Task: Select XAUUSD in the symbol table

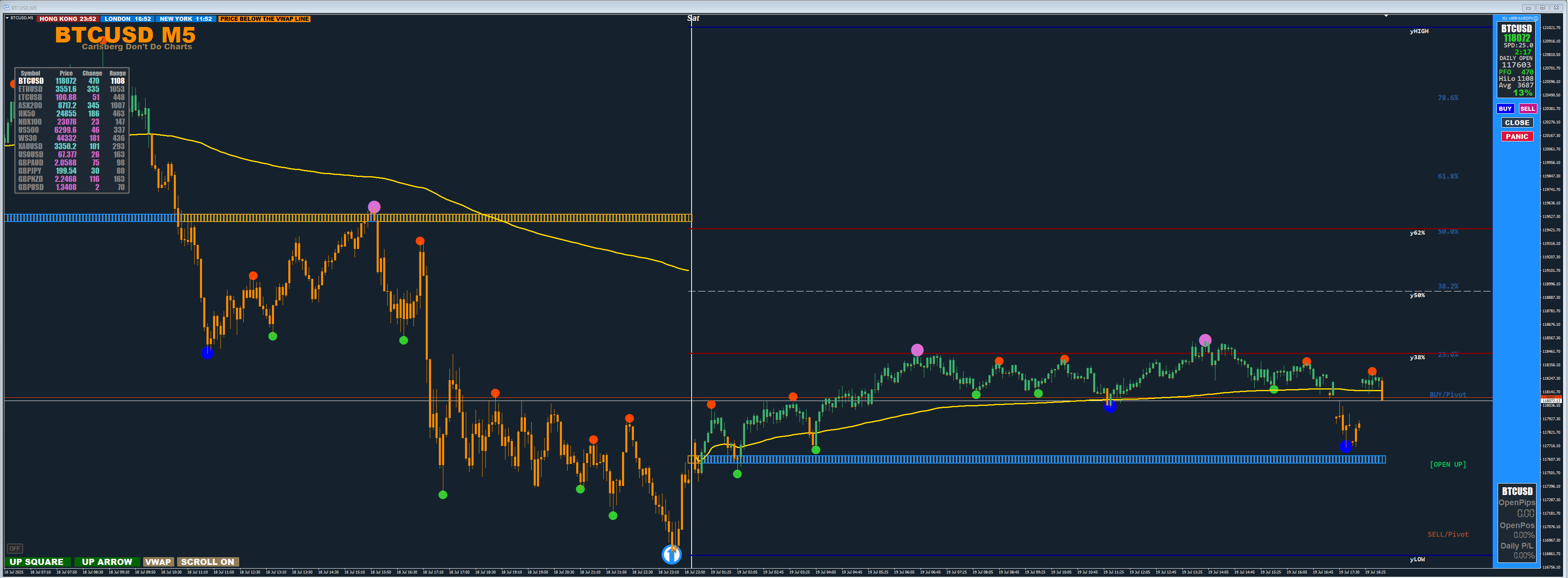Action: [x=30, y=147]
